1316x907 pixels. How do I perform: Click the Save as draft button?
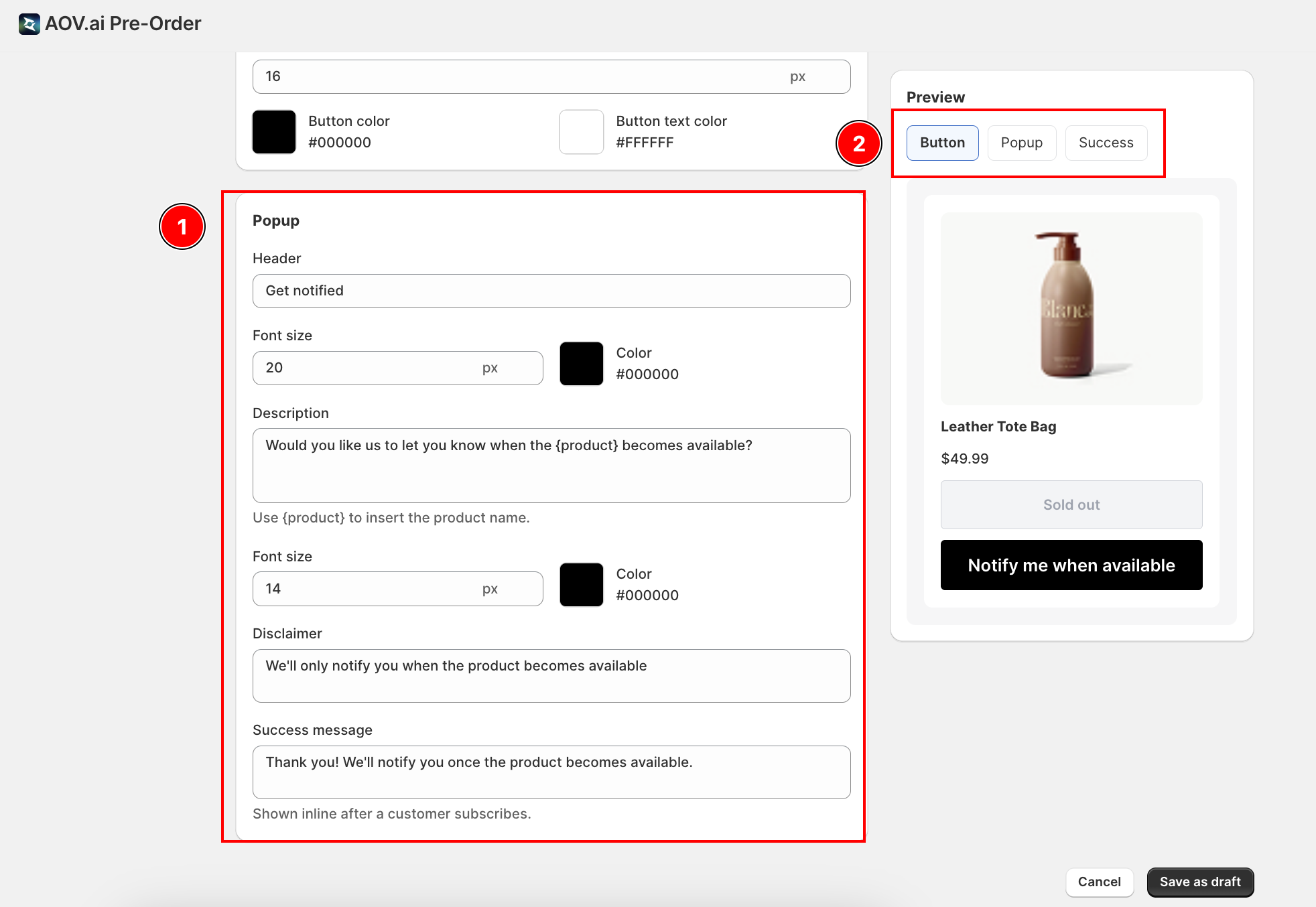point(1200,882)
